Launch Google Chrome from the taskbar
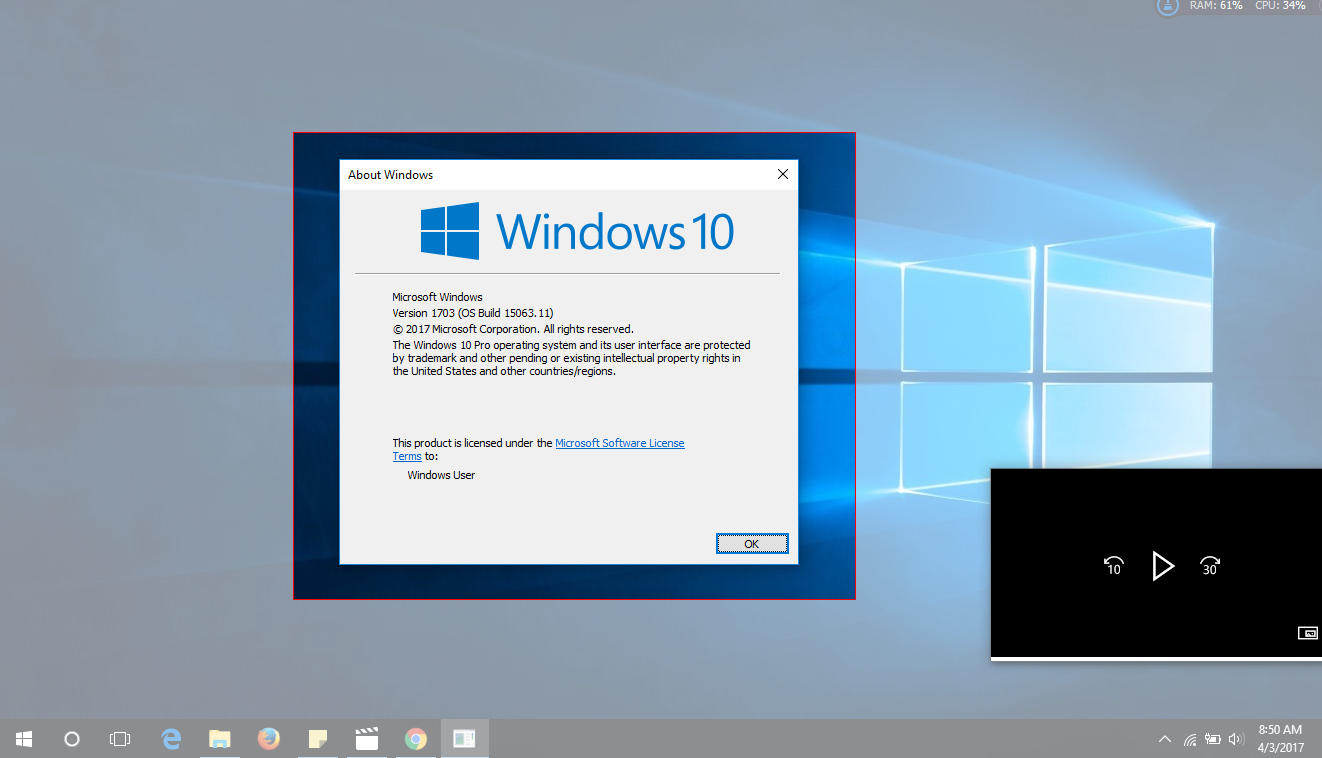This screenshot has height=758, width=1322. pyautogui.click(x=416, y=739)
